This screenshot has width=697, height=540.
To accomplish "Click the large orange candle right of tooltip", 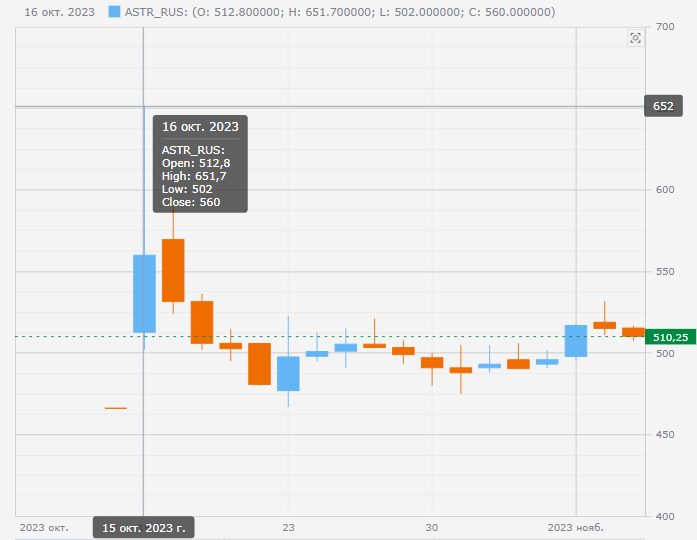I will pos(173,270).
